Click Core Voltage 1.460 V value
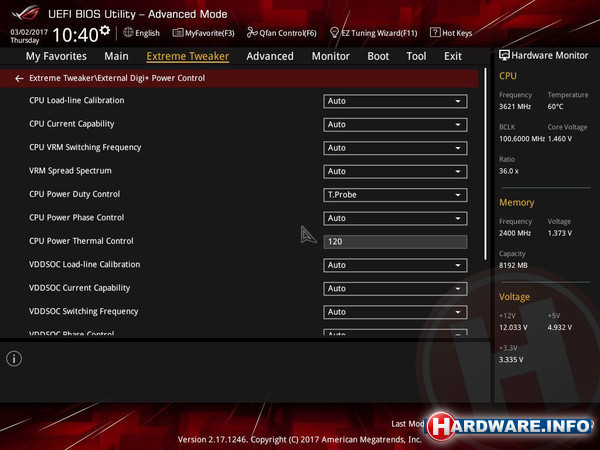The width and height of the screenshot is (600, 450). [560, 139]
